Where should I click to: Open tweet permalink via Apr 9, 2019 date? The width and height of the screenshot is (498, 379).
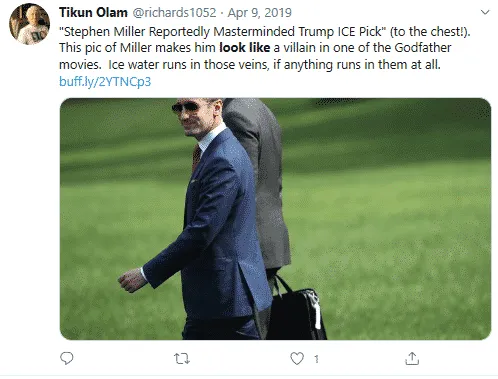(x=259, y=13)
